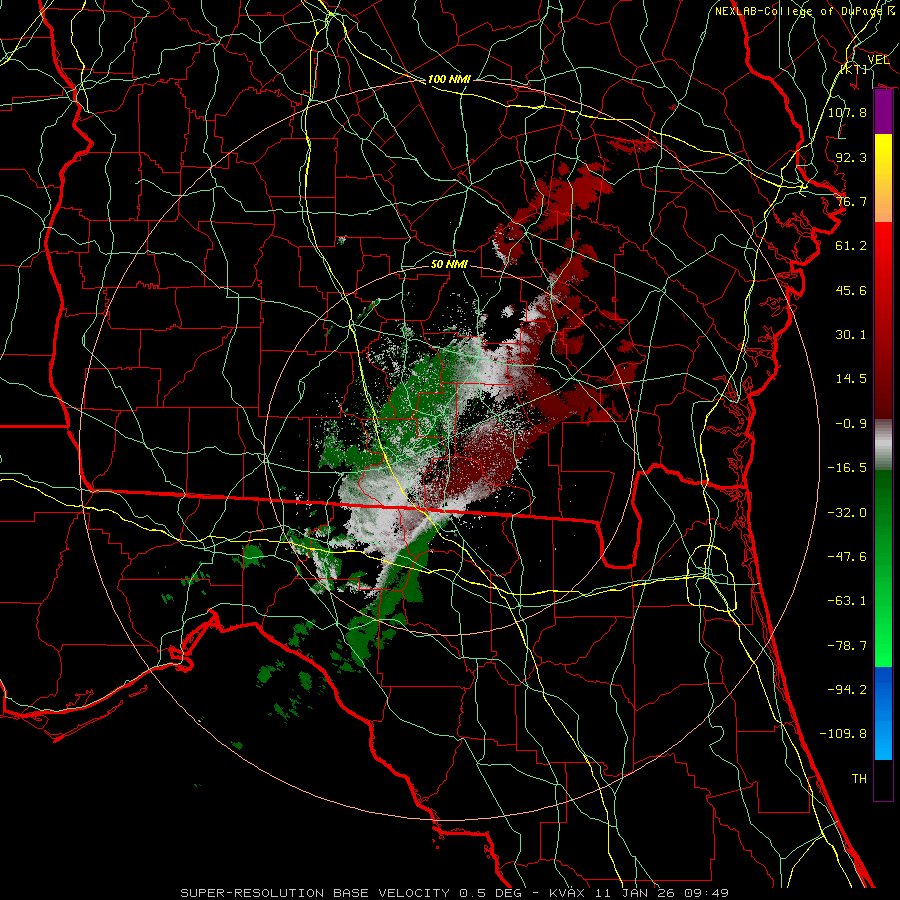Click the -32.0 legend value

(x=847, y=512)
